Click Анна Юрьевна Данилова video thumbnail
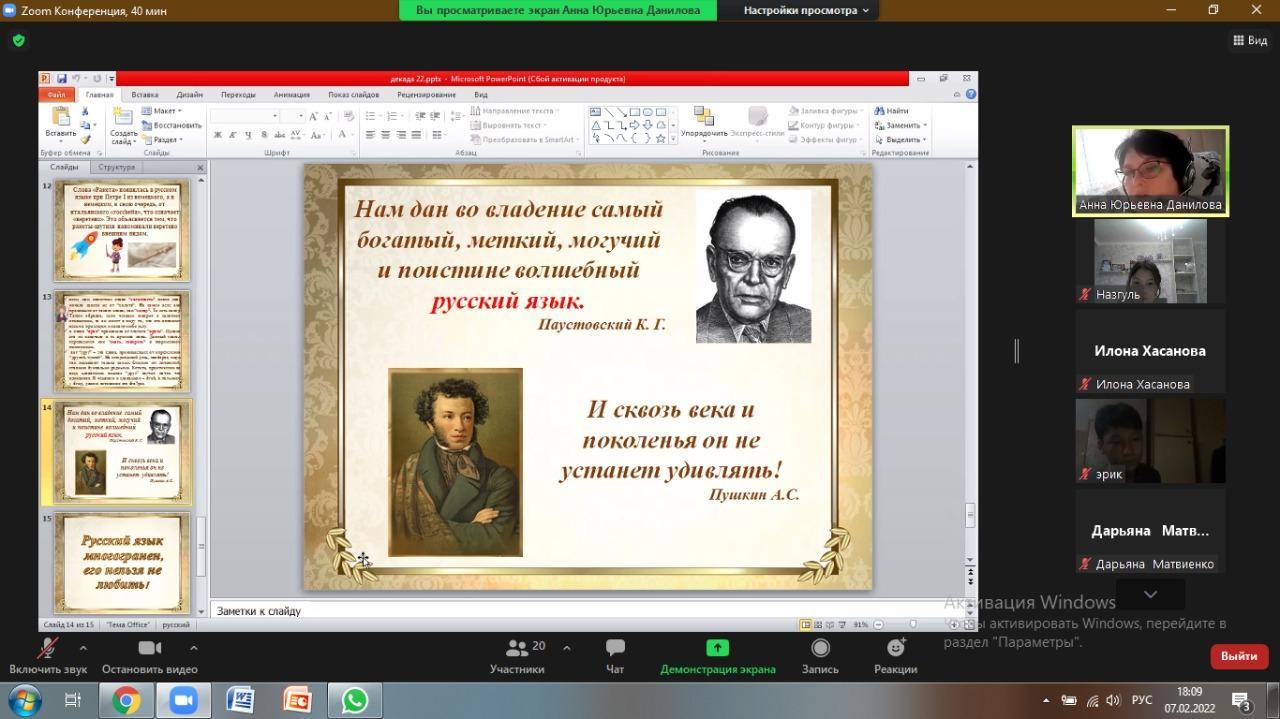The width and height of the screenshot is (1280, 719). pyautogui.click(x=1150, y=171)
